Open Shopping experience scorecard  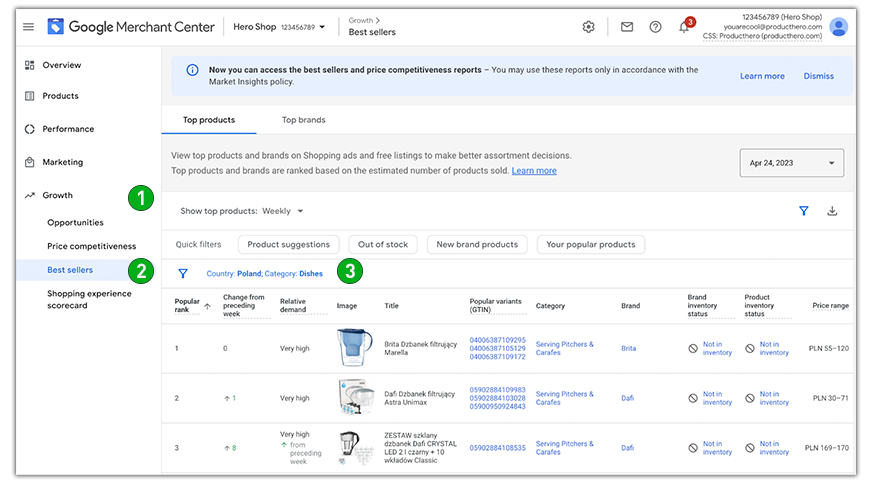90,299
